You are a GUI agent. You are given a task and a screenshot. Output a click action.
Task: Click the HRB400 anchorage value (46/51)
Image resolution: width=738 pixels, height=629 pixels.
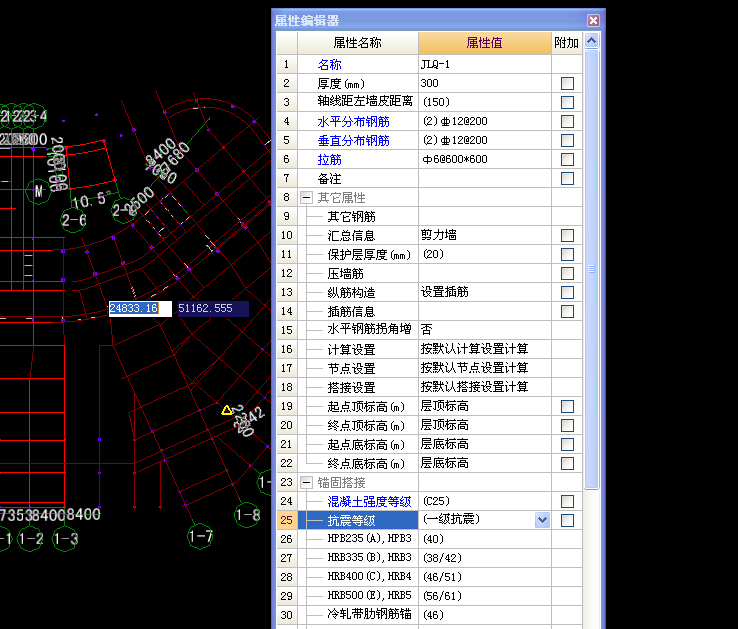click(484, 577)
